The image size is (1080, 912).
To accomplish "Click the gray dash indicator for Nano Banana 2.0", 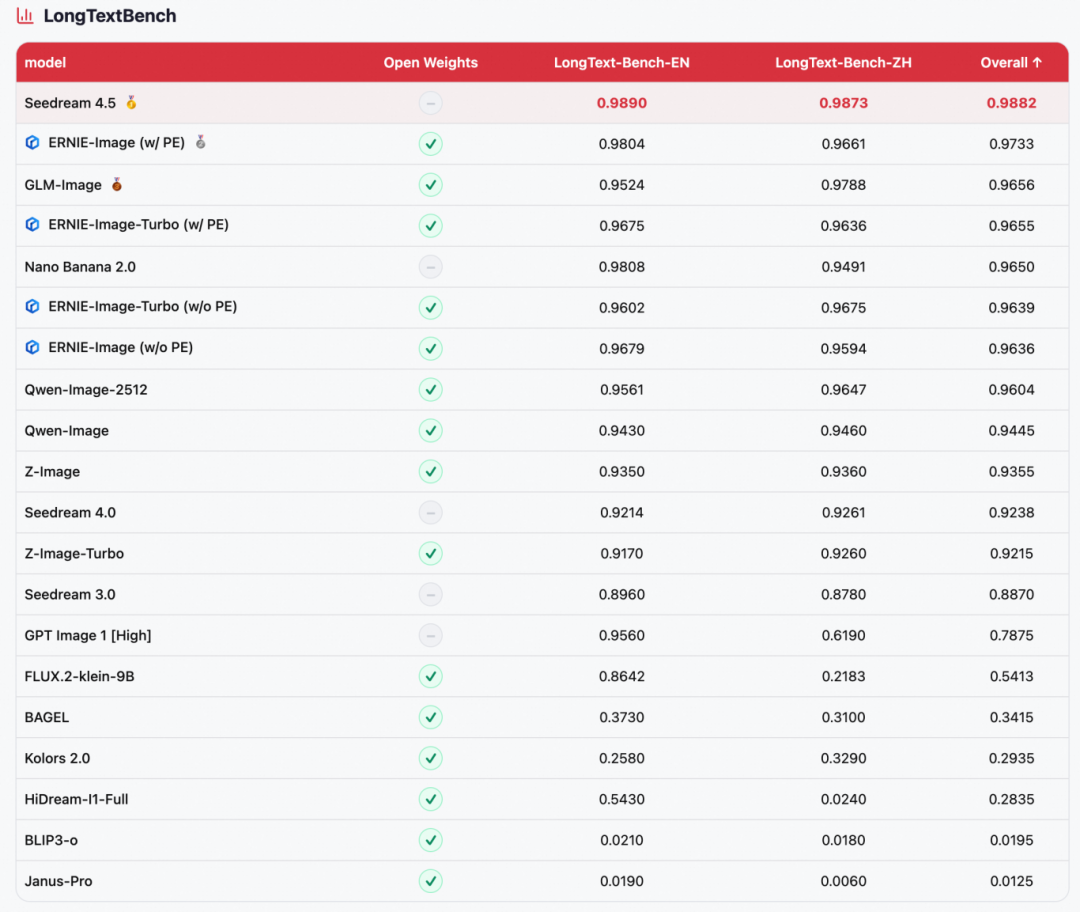I will (430, 267).
